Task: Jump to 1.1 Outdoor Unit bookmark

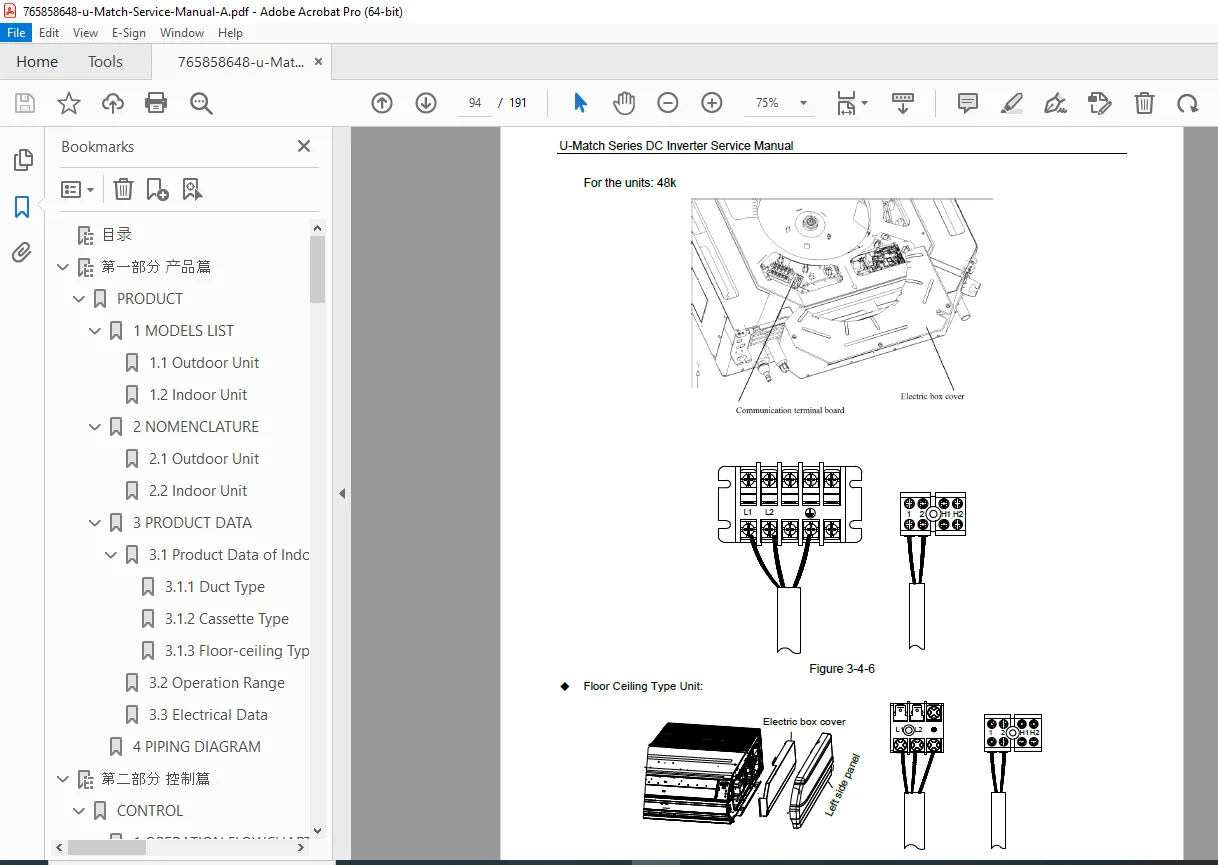Action: 204,363
